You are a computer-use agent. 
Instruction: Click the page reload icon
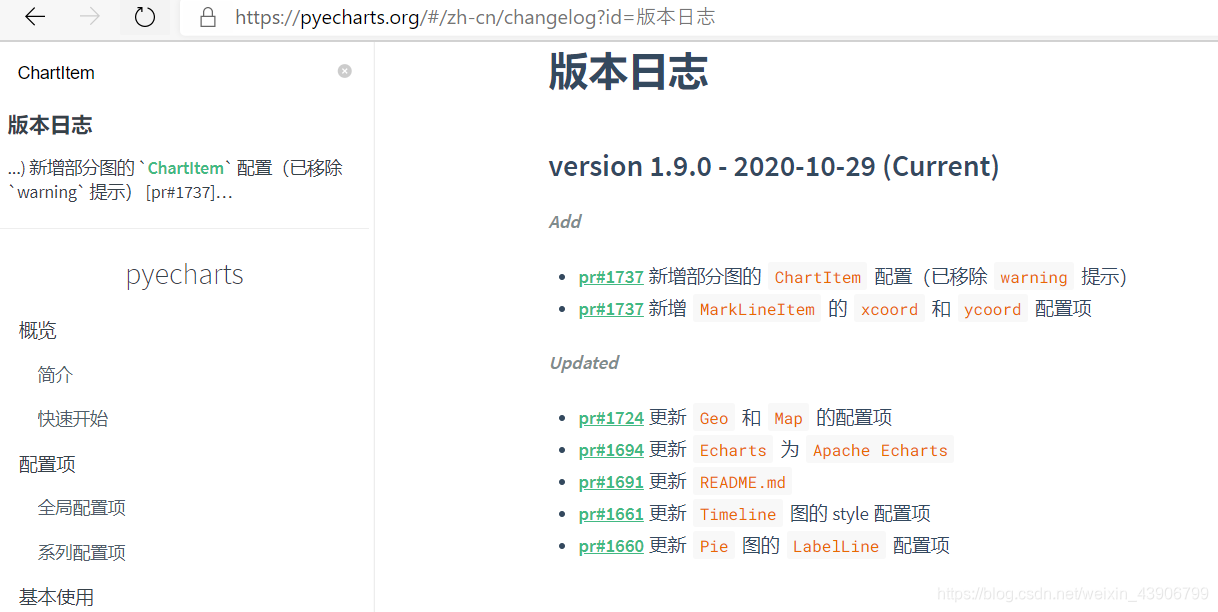(x=143, y=18)
